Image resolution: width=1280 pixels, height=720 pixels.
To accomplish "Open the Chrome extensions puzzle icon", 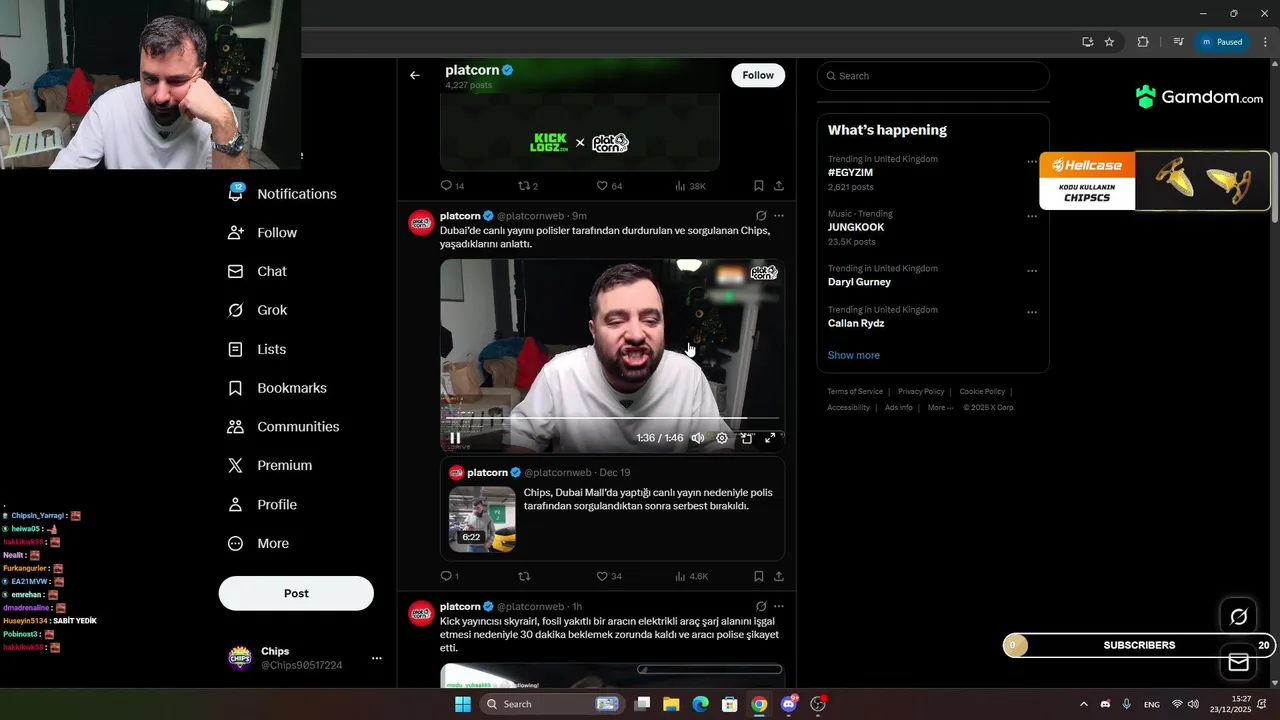I will [1143, 42].
